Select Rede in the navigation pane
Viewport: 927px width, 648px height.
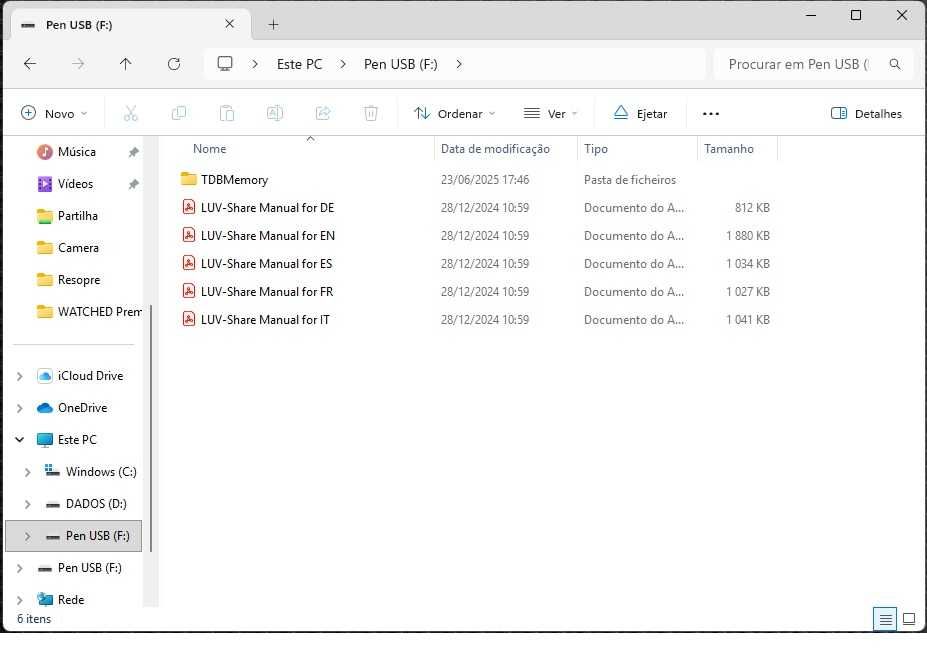pos(71,600)
